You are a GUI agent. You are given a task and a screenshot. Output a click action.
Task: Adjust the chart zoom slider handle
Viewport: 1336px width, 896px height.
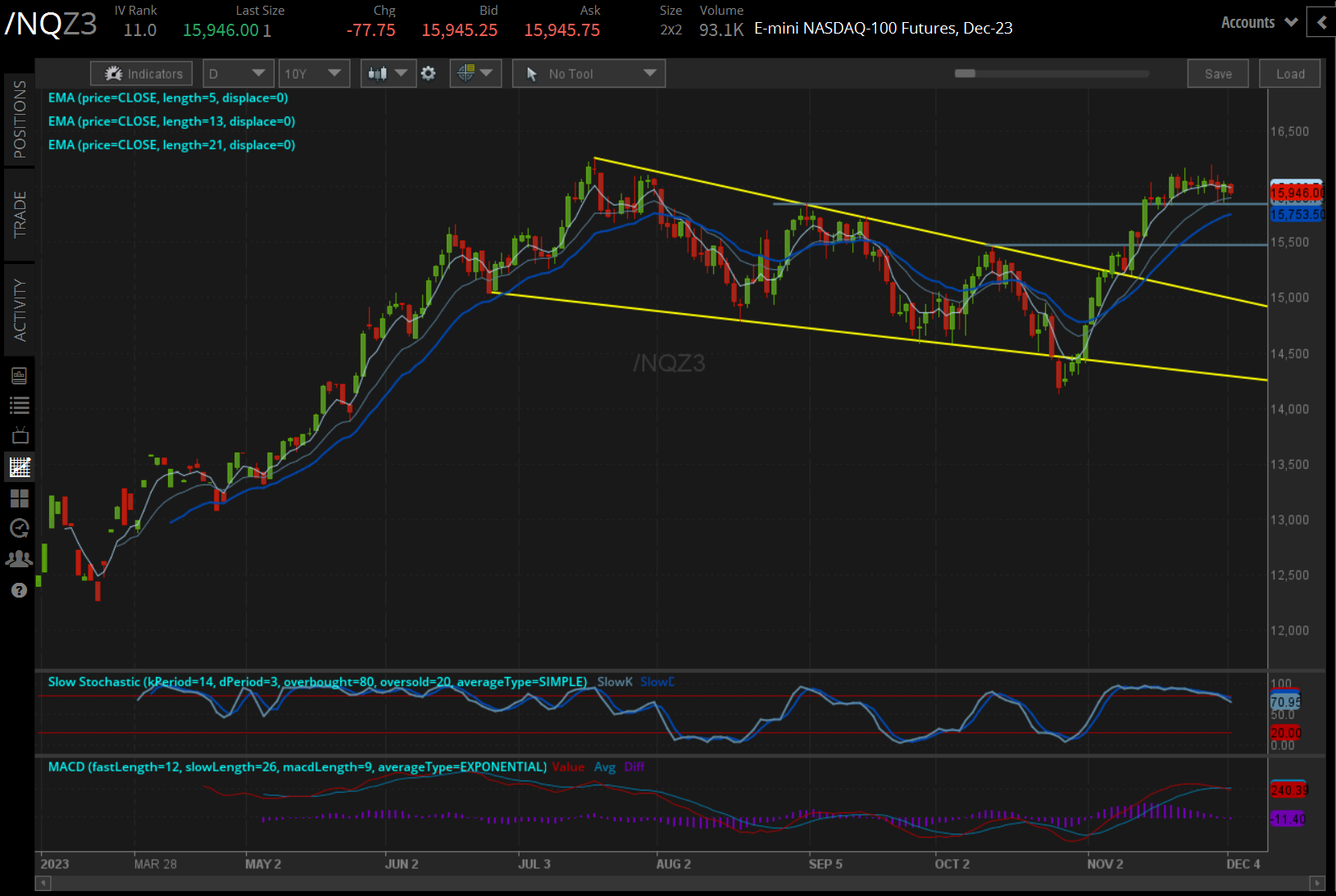965,74
